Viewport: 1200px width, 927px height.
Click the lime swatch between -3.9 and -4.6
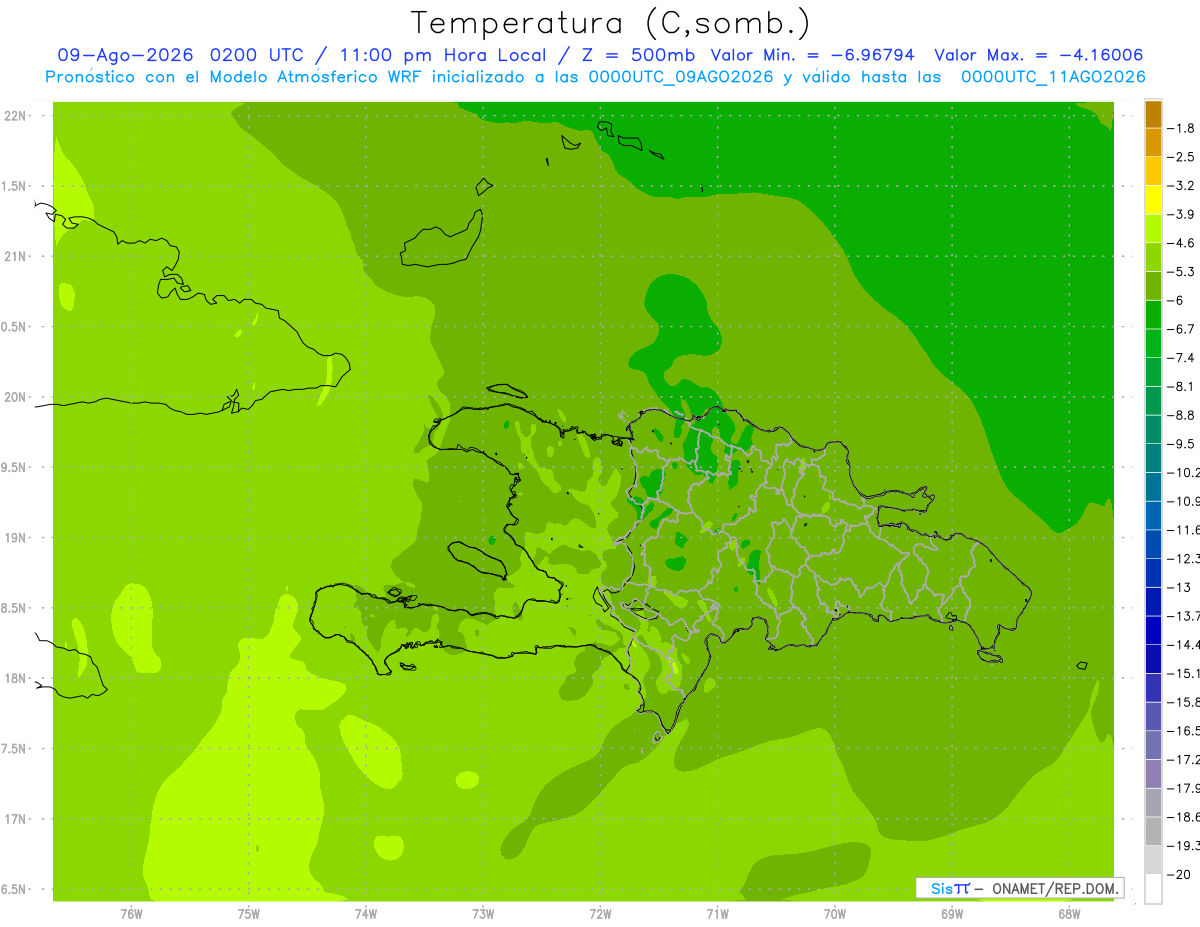click(1153, 228)
